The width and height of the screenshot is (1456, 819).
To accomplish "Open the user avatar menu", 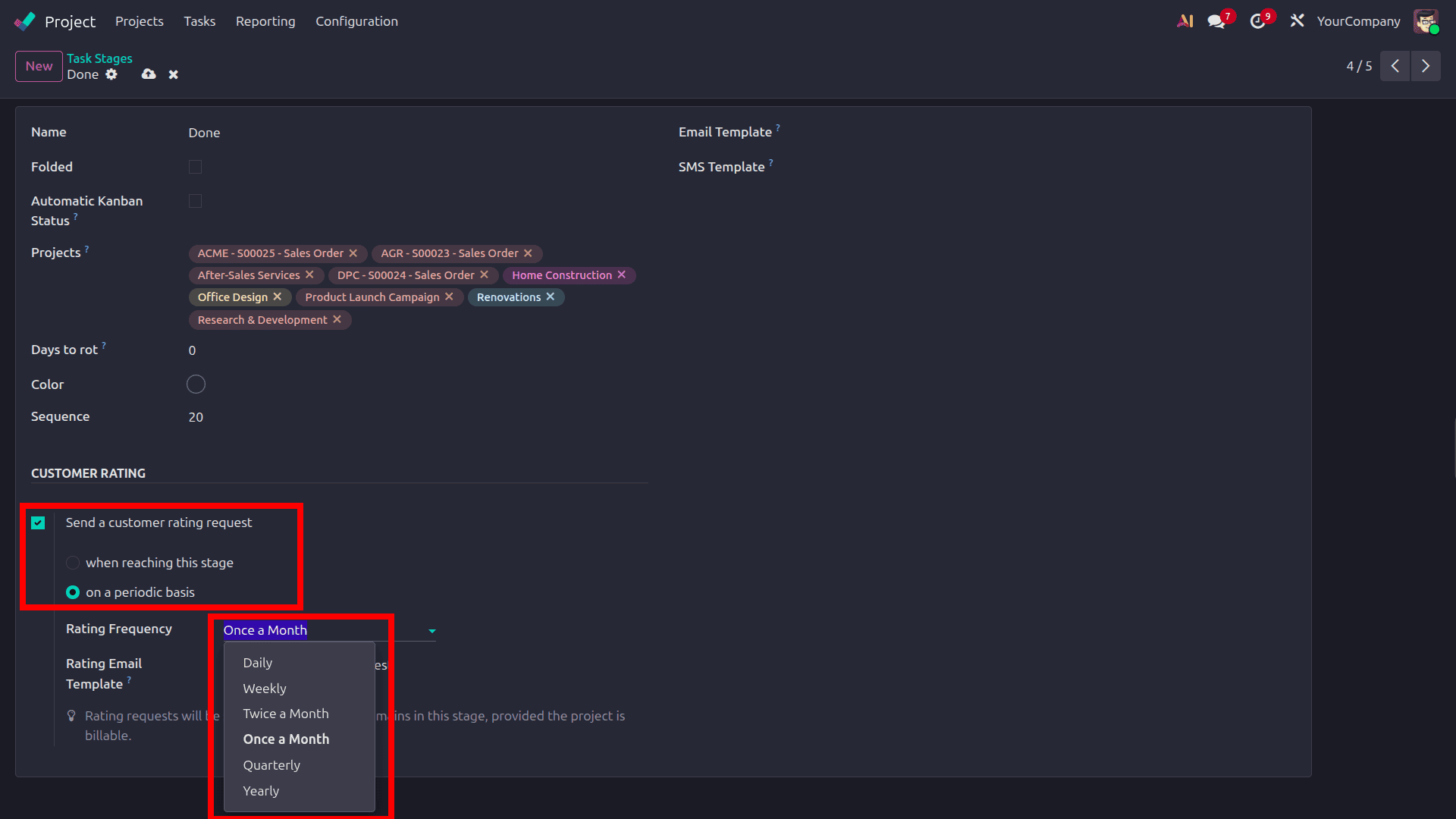I will point(1426,21).
